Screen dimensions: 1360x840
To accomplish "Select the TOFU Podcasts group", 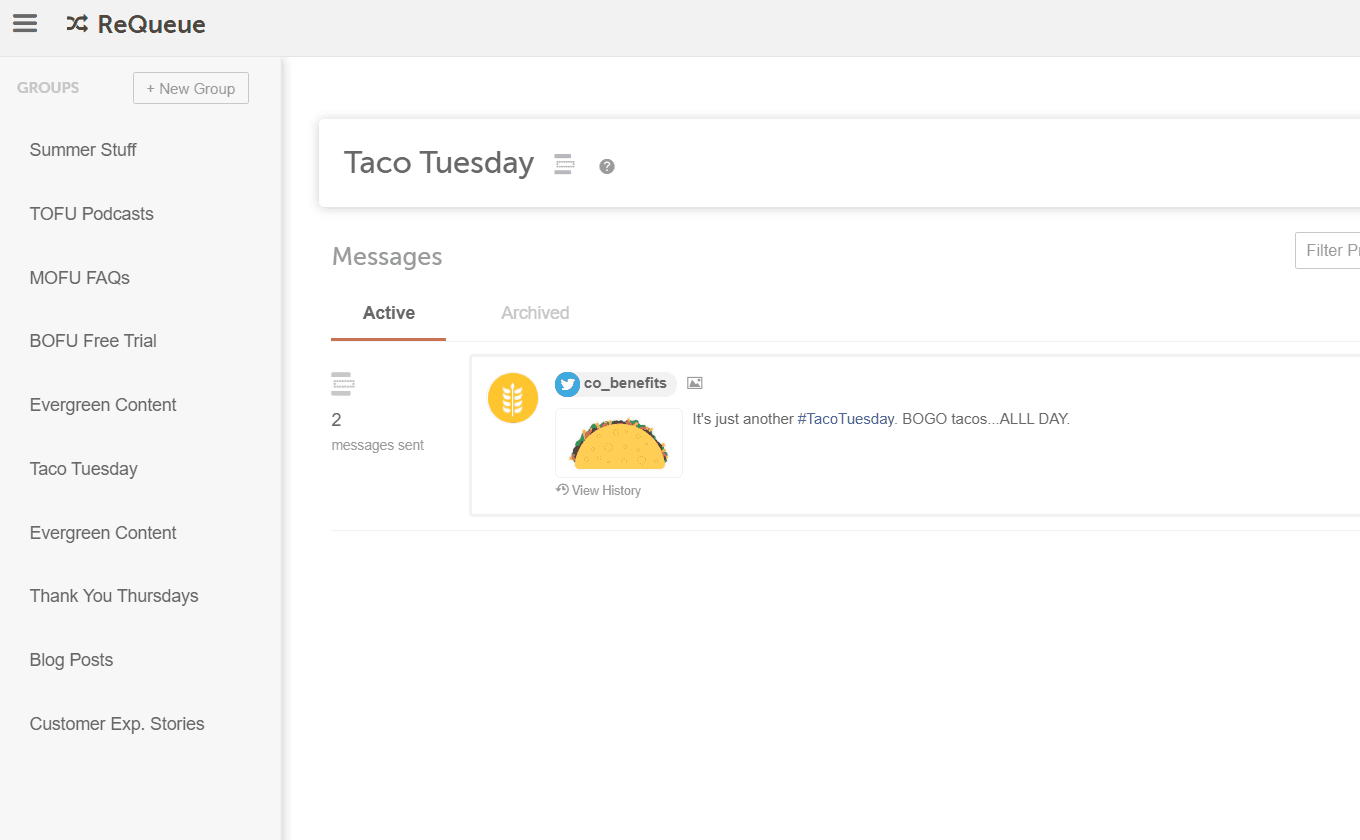I will pyautogui.click(x=92, y=214).
